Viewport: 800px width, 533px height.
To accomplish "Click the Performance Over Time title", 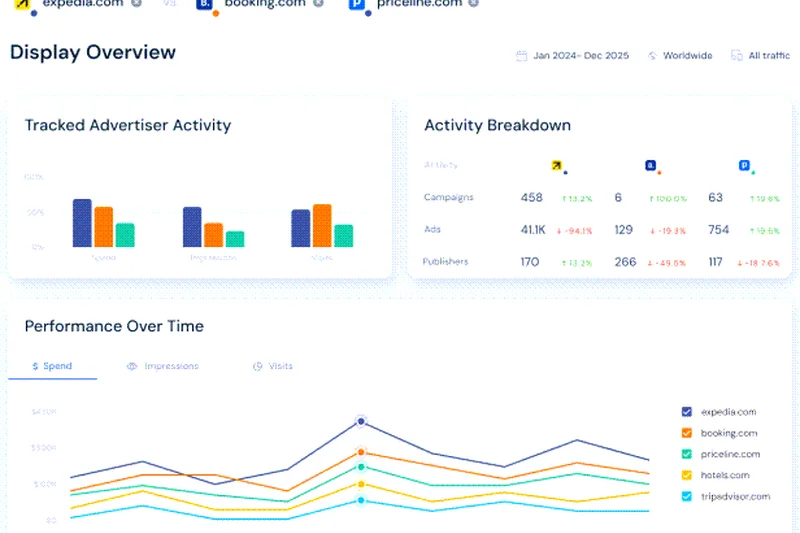I will point(114,326).
